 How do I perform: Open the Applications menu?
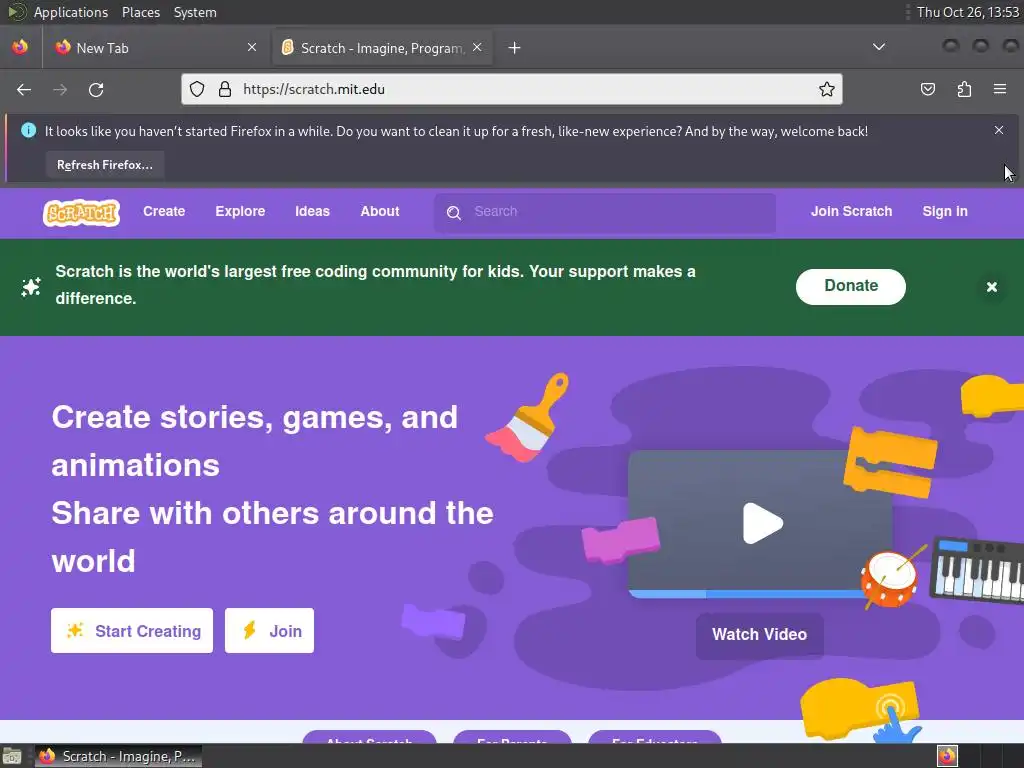(71, 12)
